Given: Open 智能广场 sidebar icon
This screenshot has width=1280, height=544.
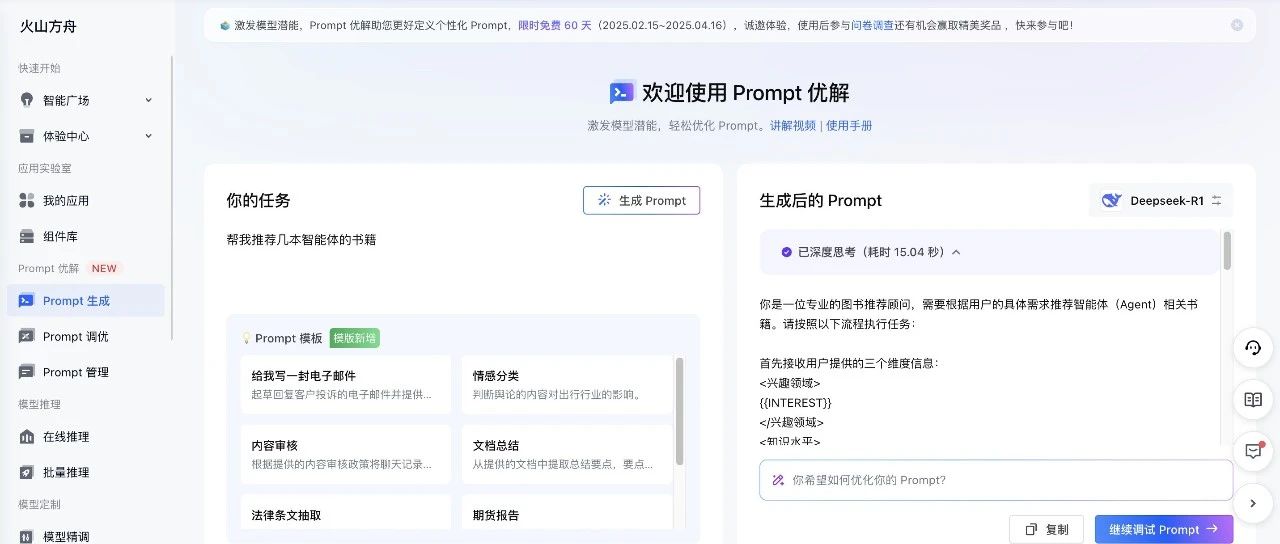Looking at the screenshot, I should click(x=27, y=100).
